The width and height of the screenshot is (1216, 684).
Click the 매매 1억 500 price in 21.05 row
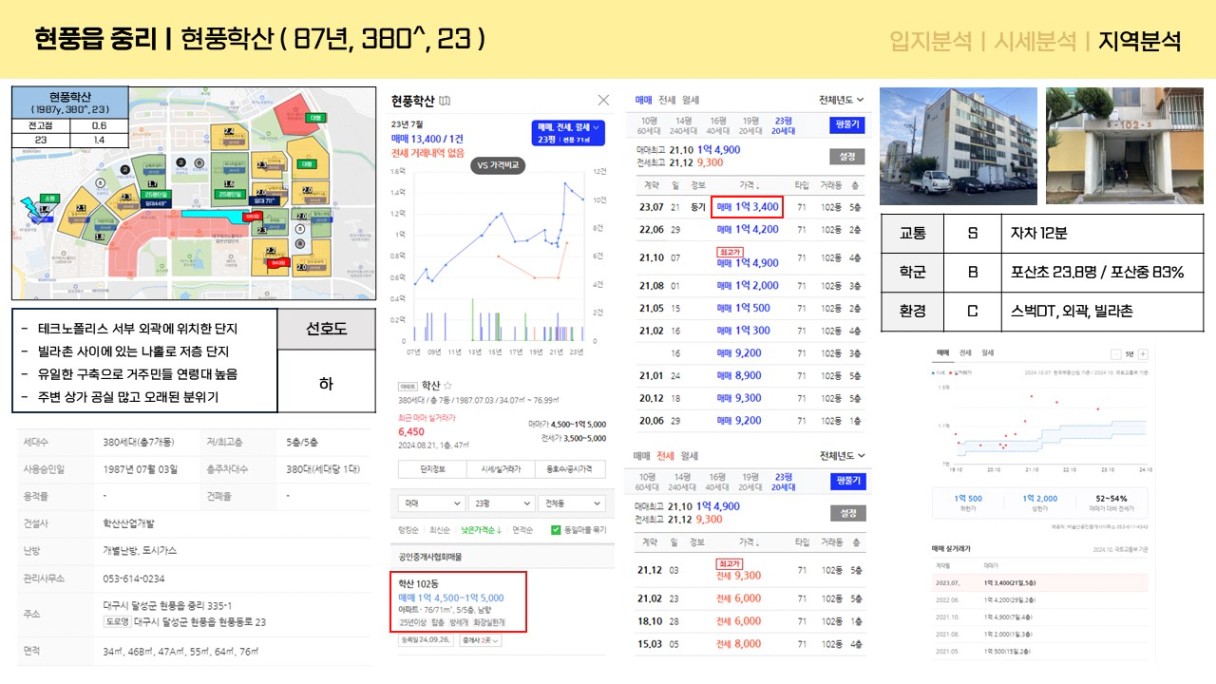pos(743,308)
